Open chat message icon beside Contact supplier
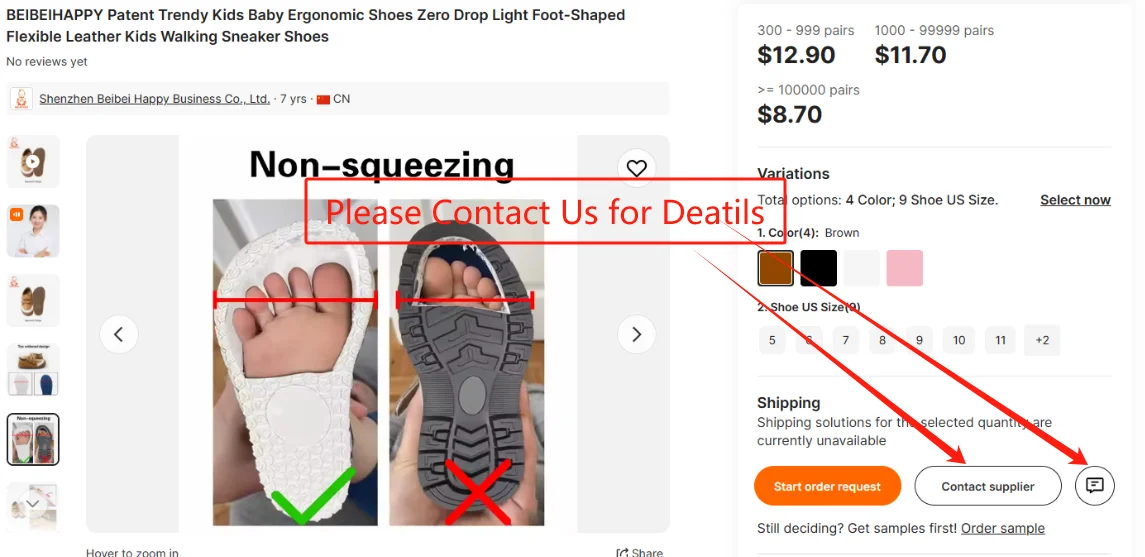Image resolution: width=1145 pixels, height=557 pixels. click(x=1095, y=485)
